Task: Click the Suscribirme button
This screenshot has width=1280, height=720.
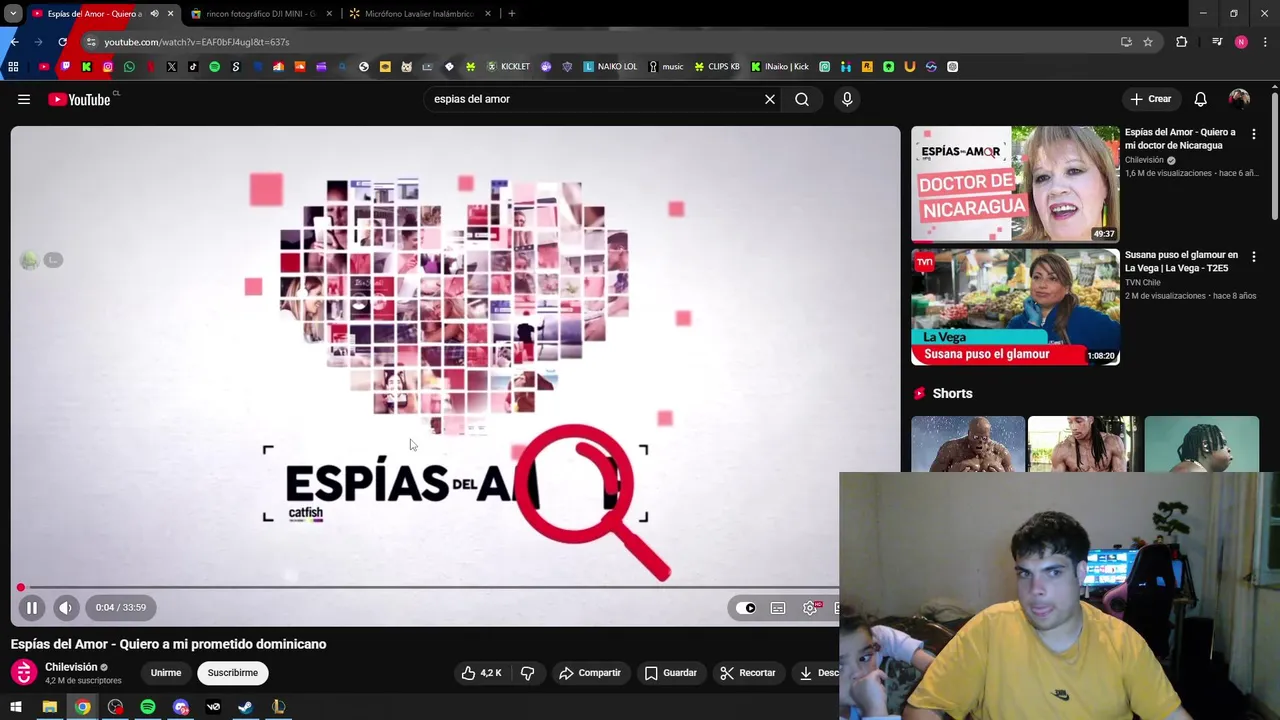Action: [x=233, y=673]
